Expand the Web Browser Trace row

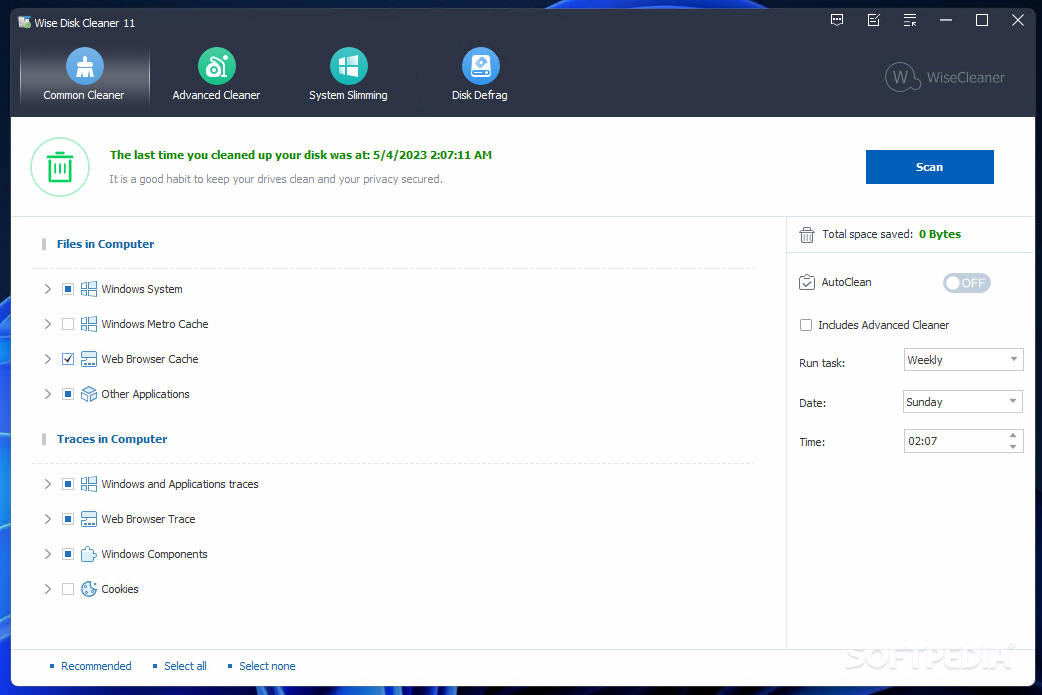tap(48, 519)
